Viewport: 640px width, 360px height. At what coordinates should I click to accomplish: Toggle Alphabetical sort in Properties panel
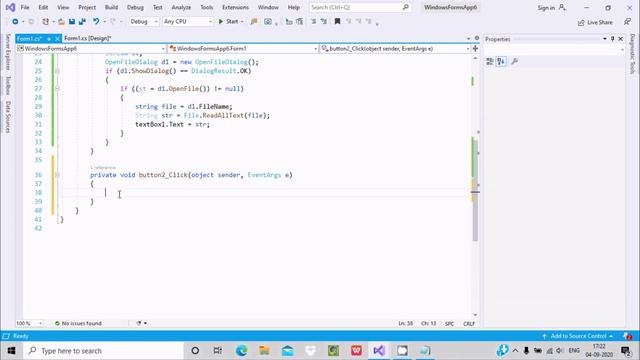point(501,62)
